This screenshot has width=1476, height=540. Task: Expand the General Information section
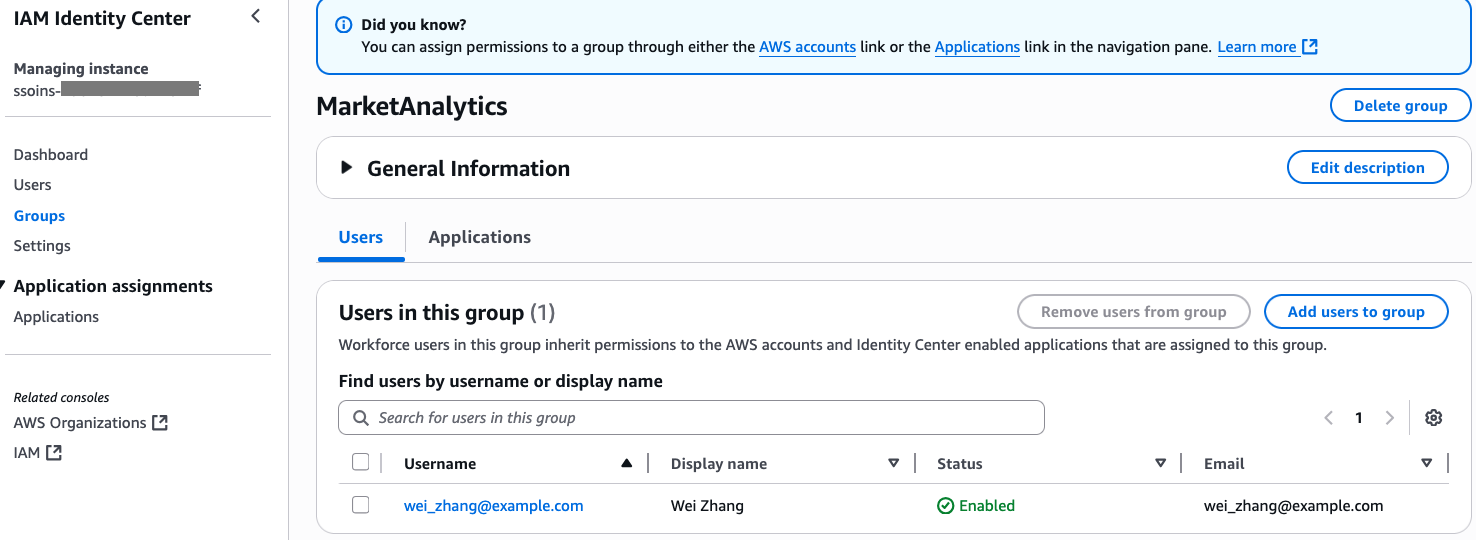pyautogui.click(x=347, y=168)
